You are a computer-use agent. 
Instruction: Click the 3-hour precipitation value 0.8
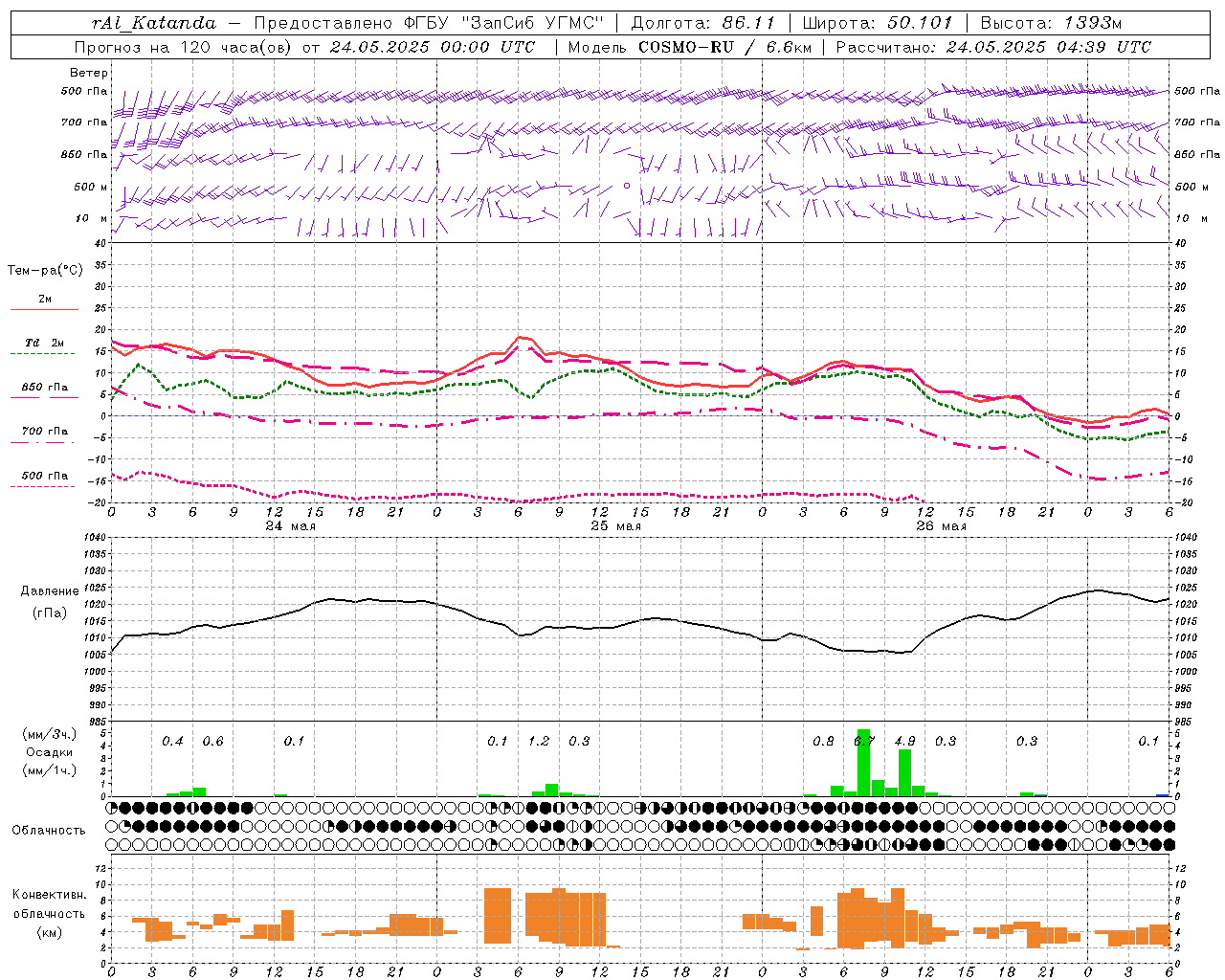823,742
